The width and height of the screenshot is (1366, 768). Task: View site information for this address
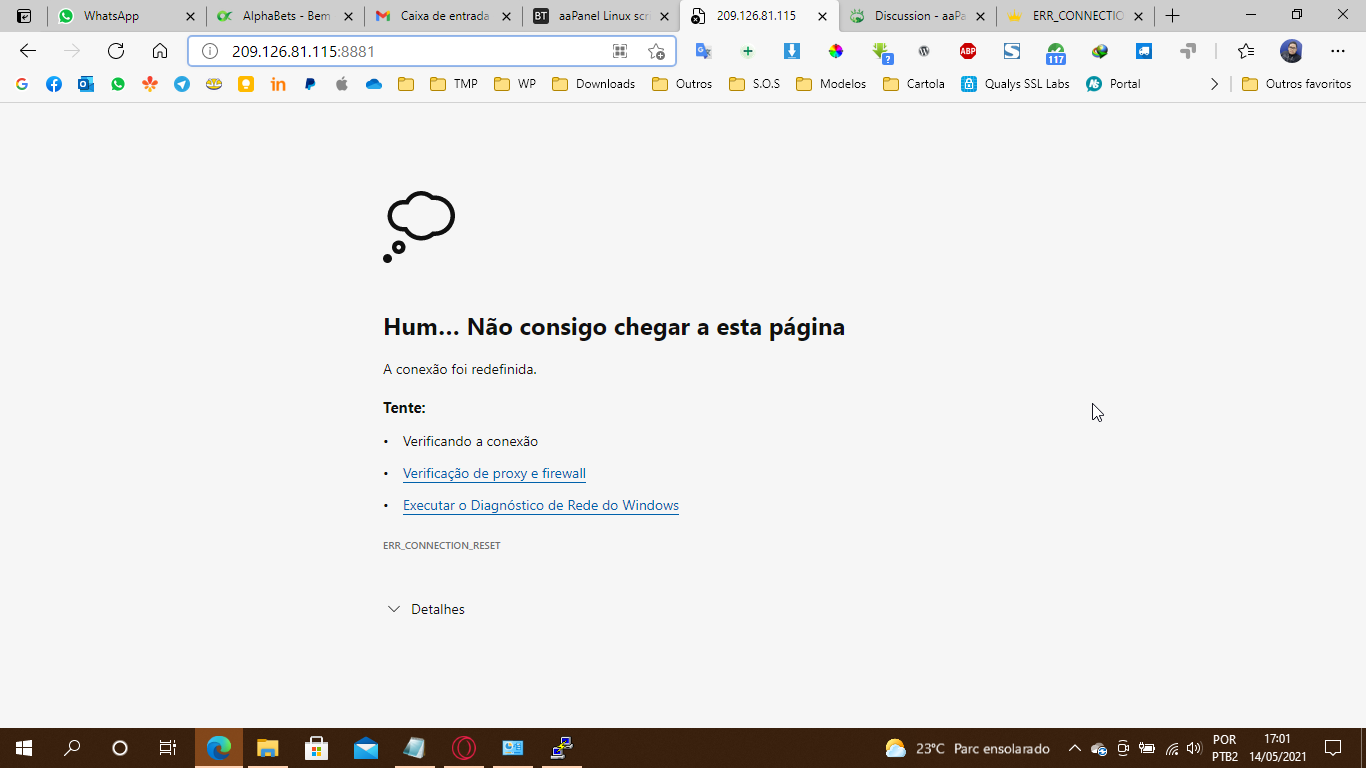click(210, 51)
